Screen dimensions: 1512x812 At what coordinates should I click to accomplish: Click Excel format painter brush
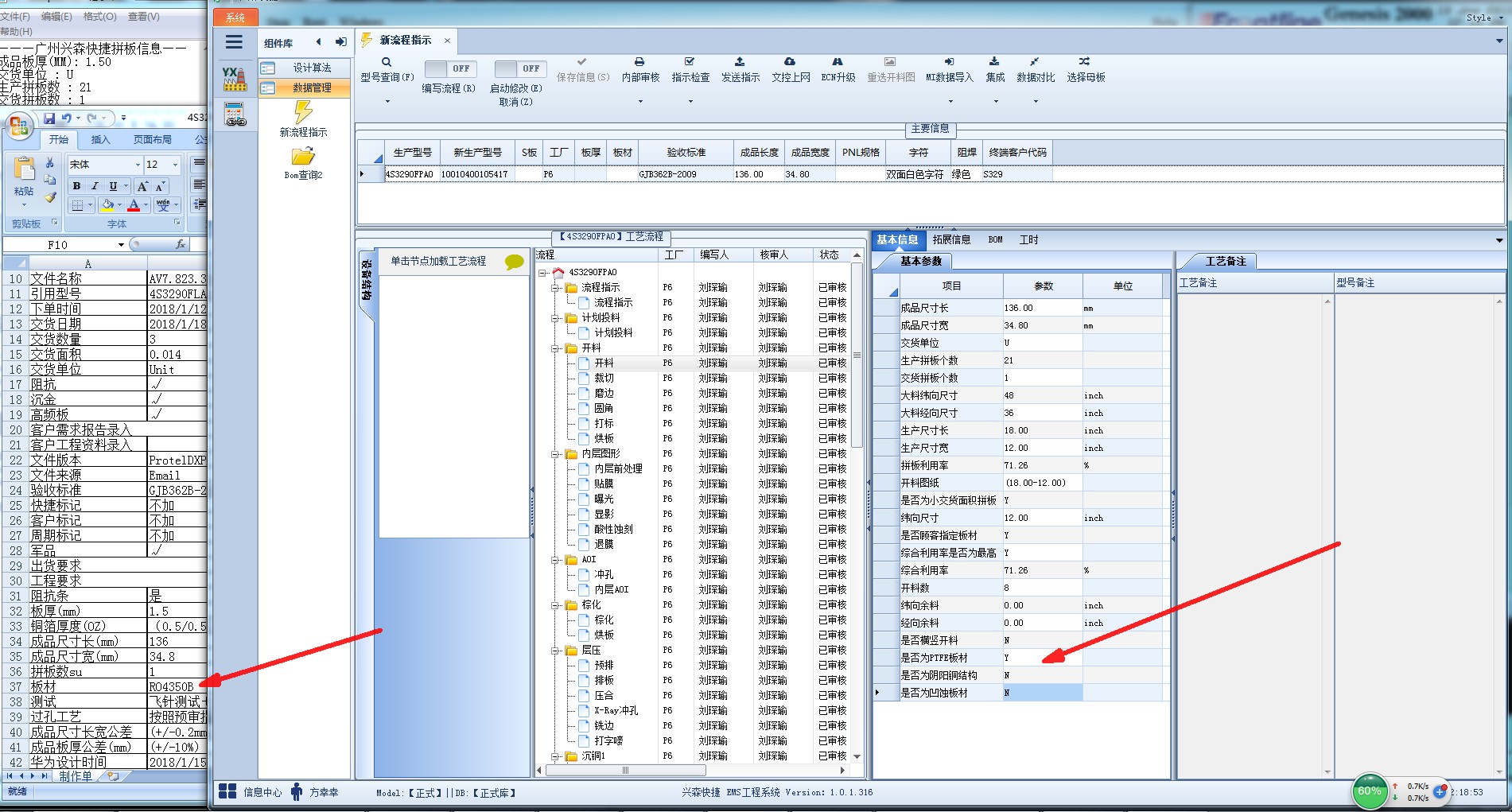tap(49, 197)
